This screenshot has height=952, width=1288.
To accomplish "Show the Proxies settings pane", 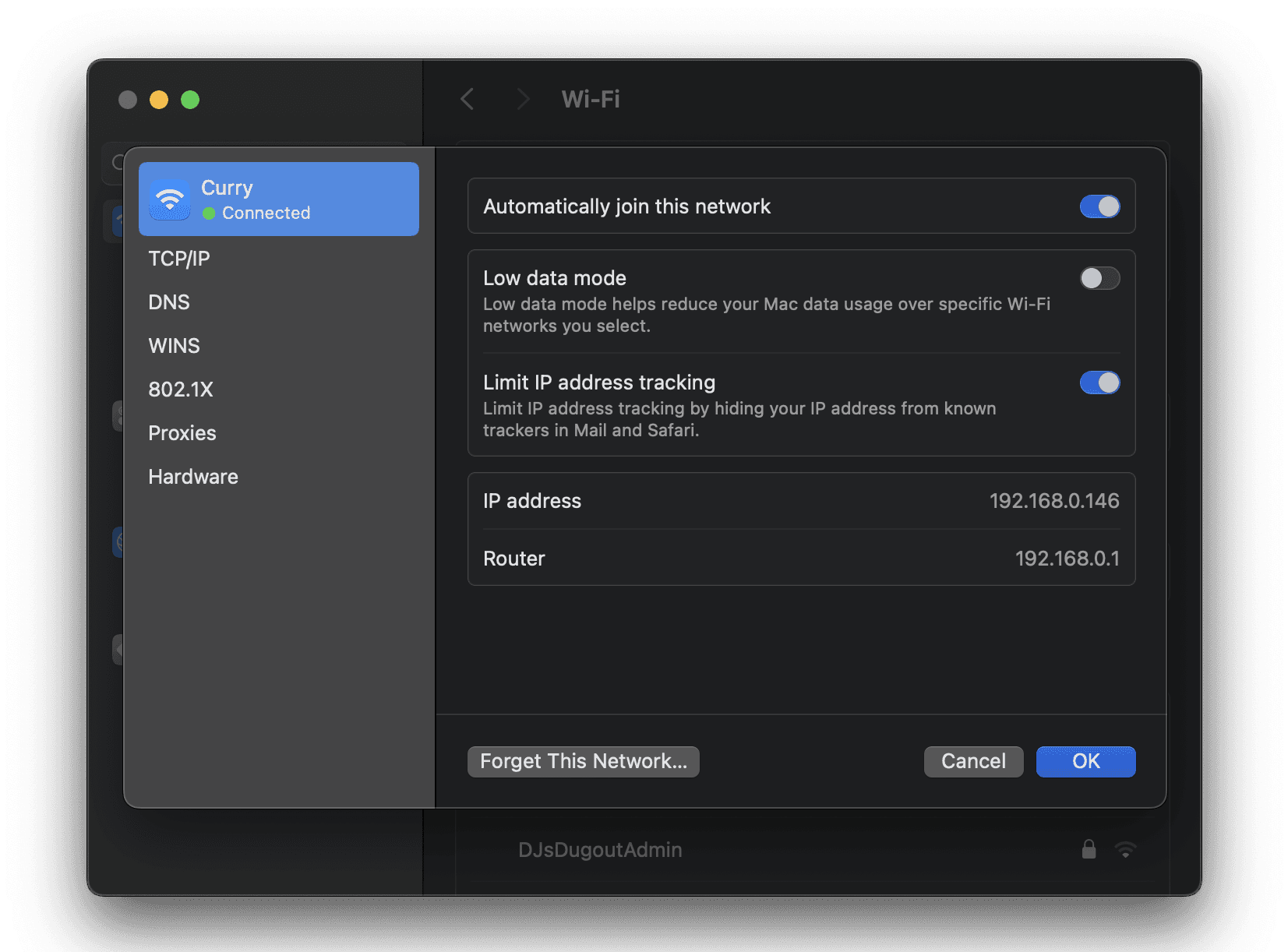I will click(x=182, y=432).
